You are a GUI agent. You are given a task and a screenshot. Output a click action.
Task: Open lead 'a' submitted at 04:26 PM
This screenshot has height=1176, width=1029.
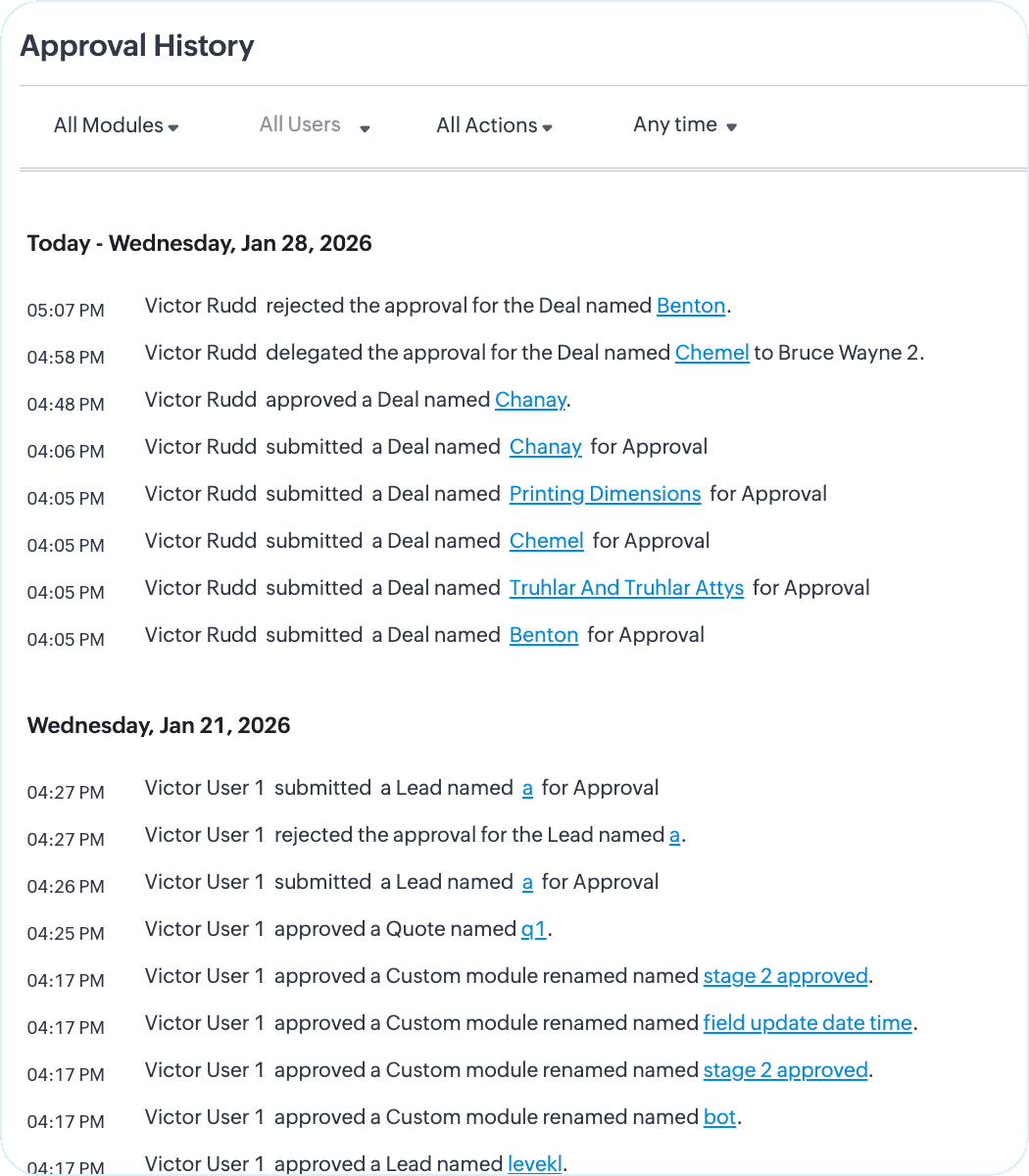coord(527,882)
